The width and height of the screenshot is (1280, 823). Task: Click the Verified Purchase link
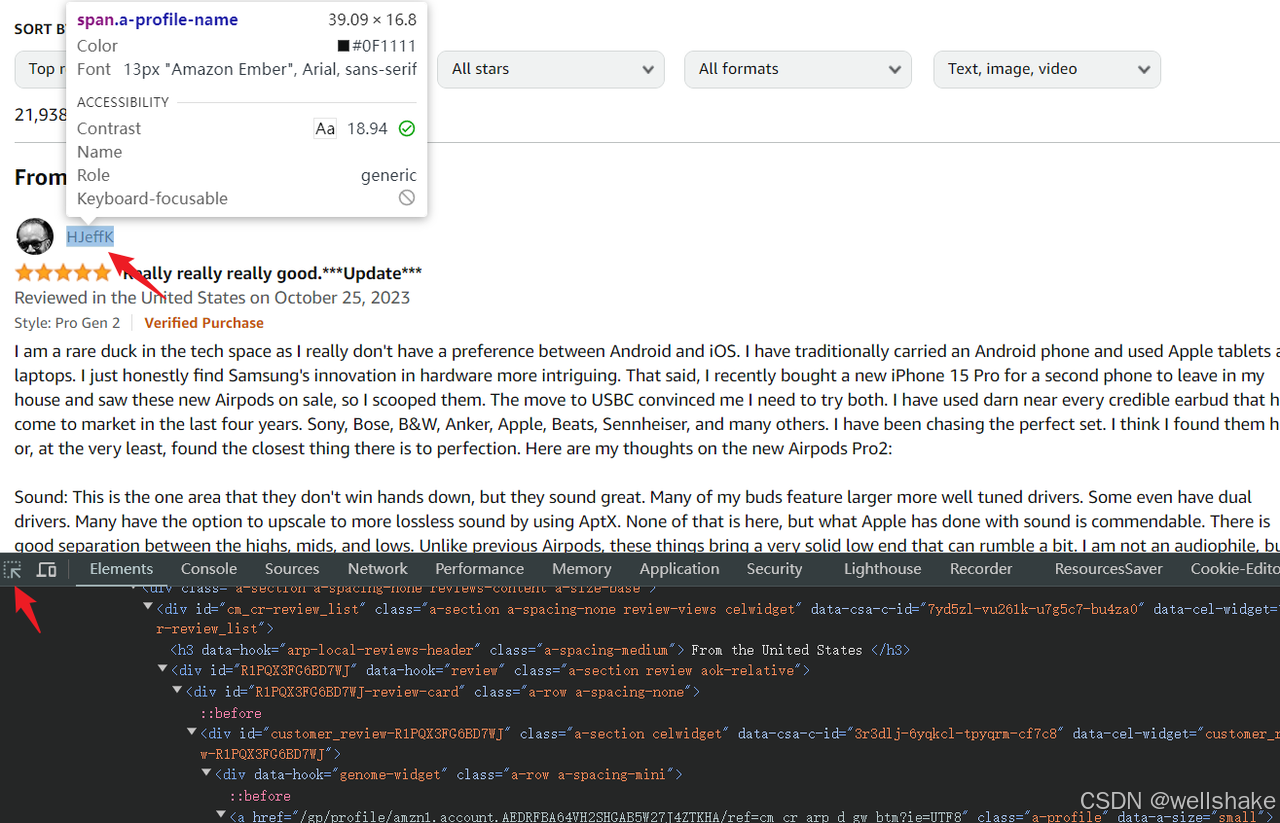(x=204, y=323)
